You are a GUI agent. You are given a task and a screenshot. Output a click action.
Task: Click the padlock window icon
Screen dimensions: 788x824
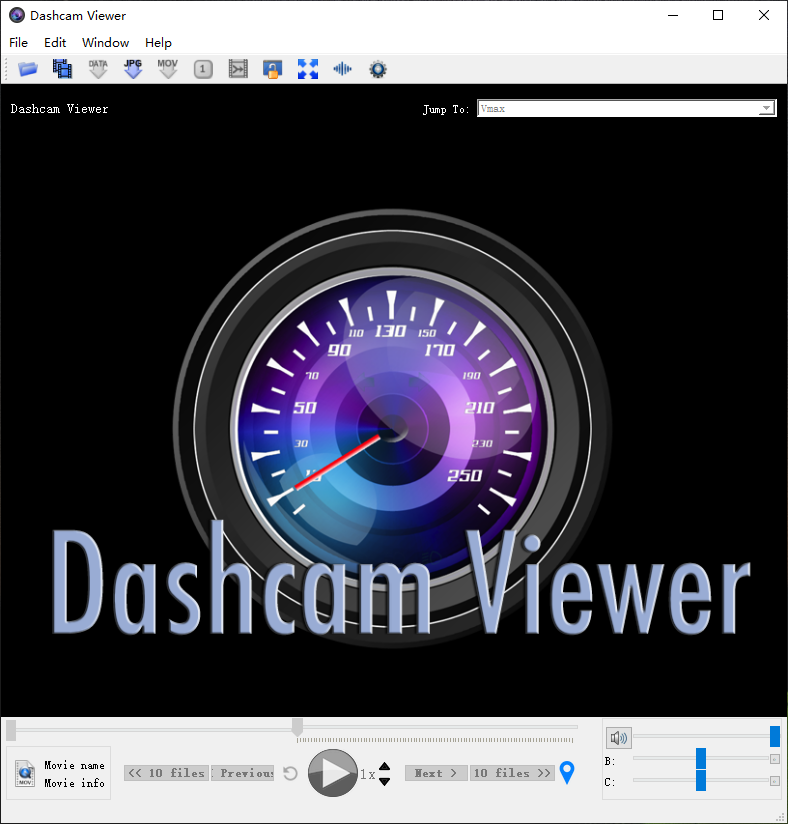(273, 69)
